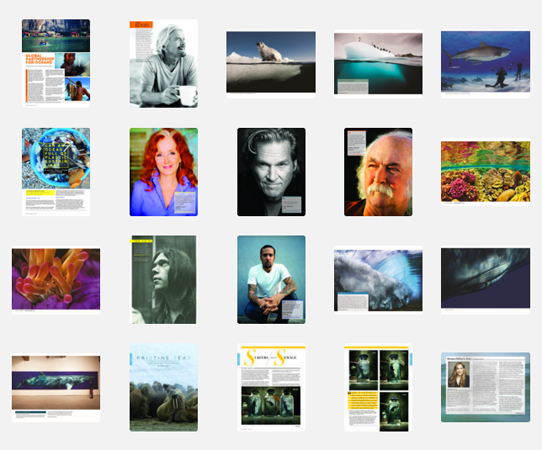Select the Pristine Seas walrus cover thumbnail
Image resolution: width=542 pixels, height=450 pixels.
(x=164, y=387)
